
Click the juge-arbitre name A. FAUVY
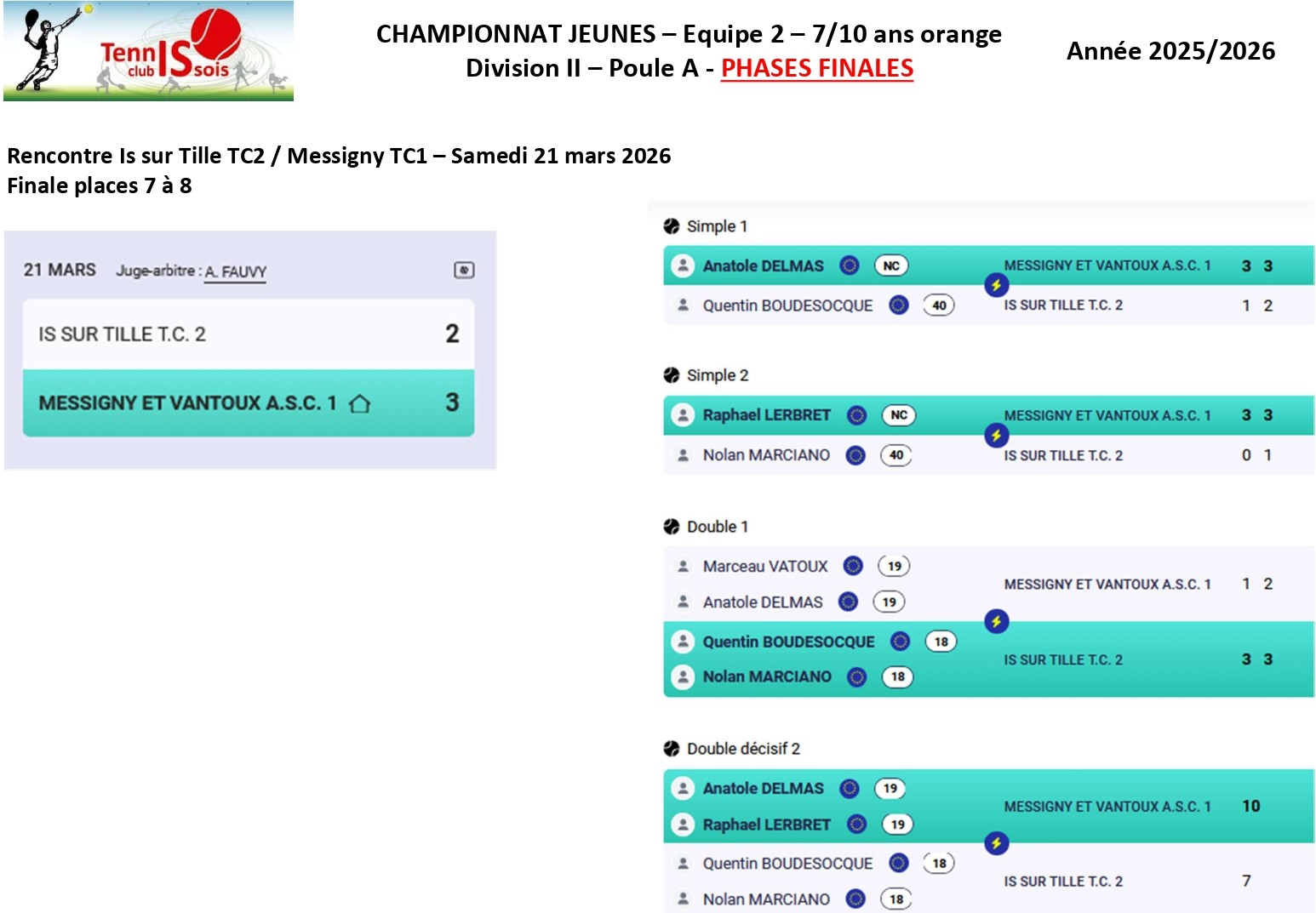pyautogui.click(x=236, y=271)
